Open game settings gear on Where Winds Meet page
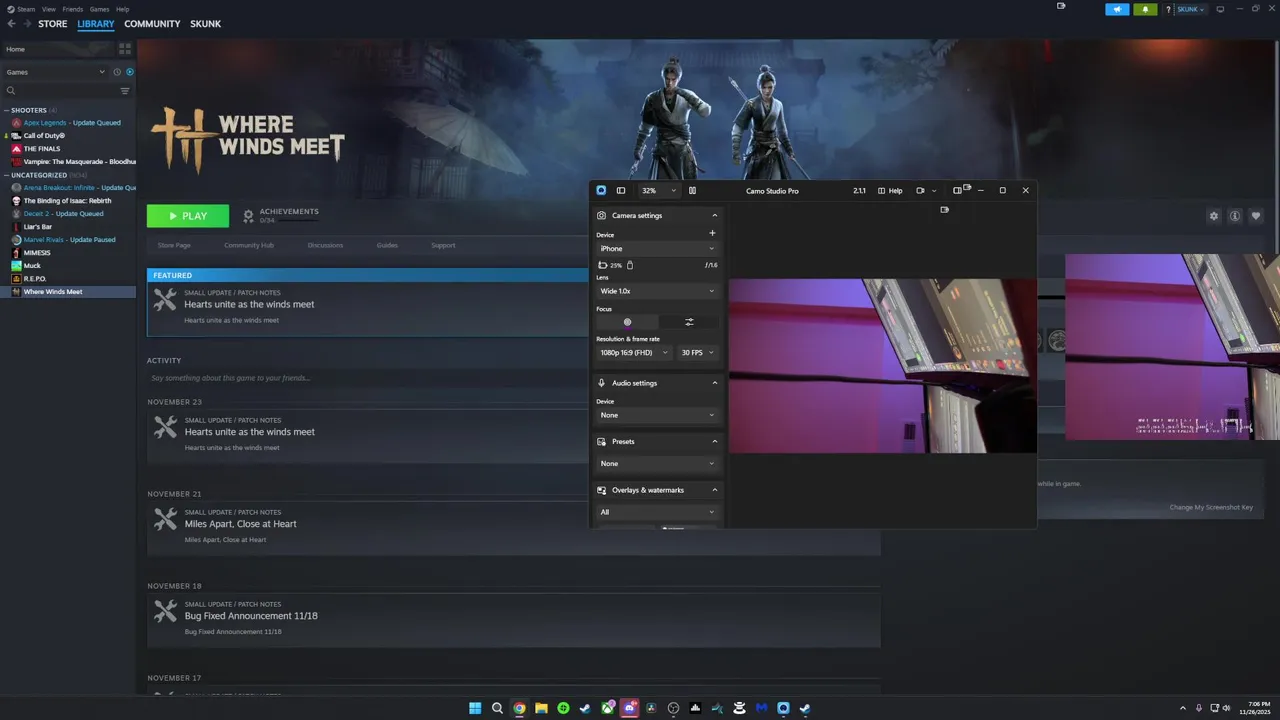This screenshot has height=720, width=1280. (x=1214, y=216)
